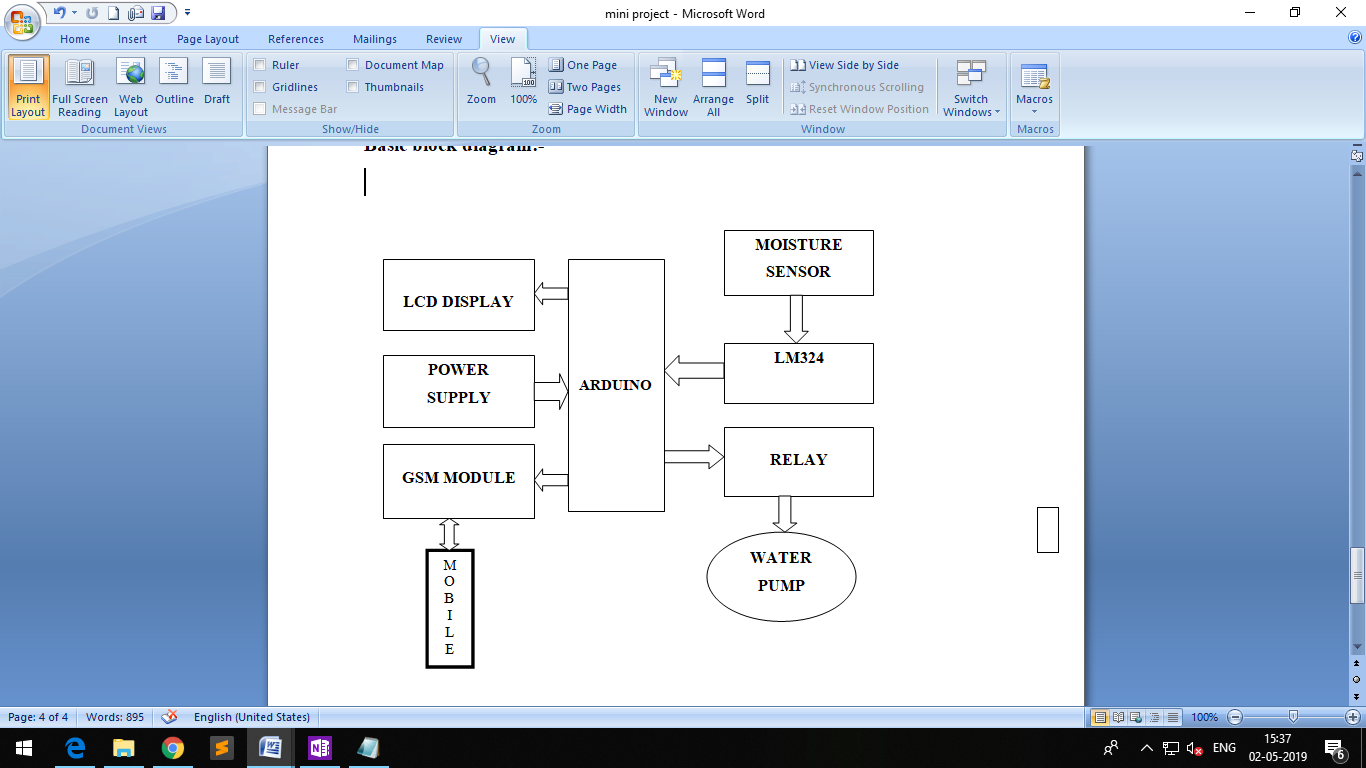The width and height of the screenshot is (1366, 768).
Task: Click the ENG input language indicator
Action: coord(1224,748)
